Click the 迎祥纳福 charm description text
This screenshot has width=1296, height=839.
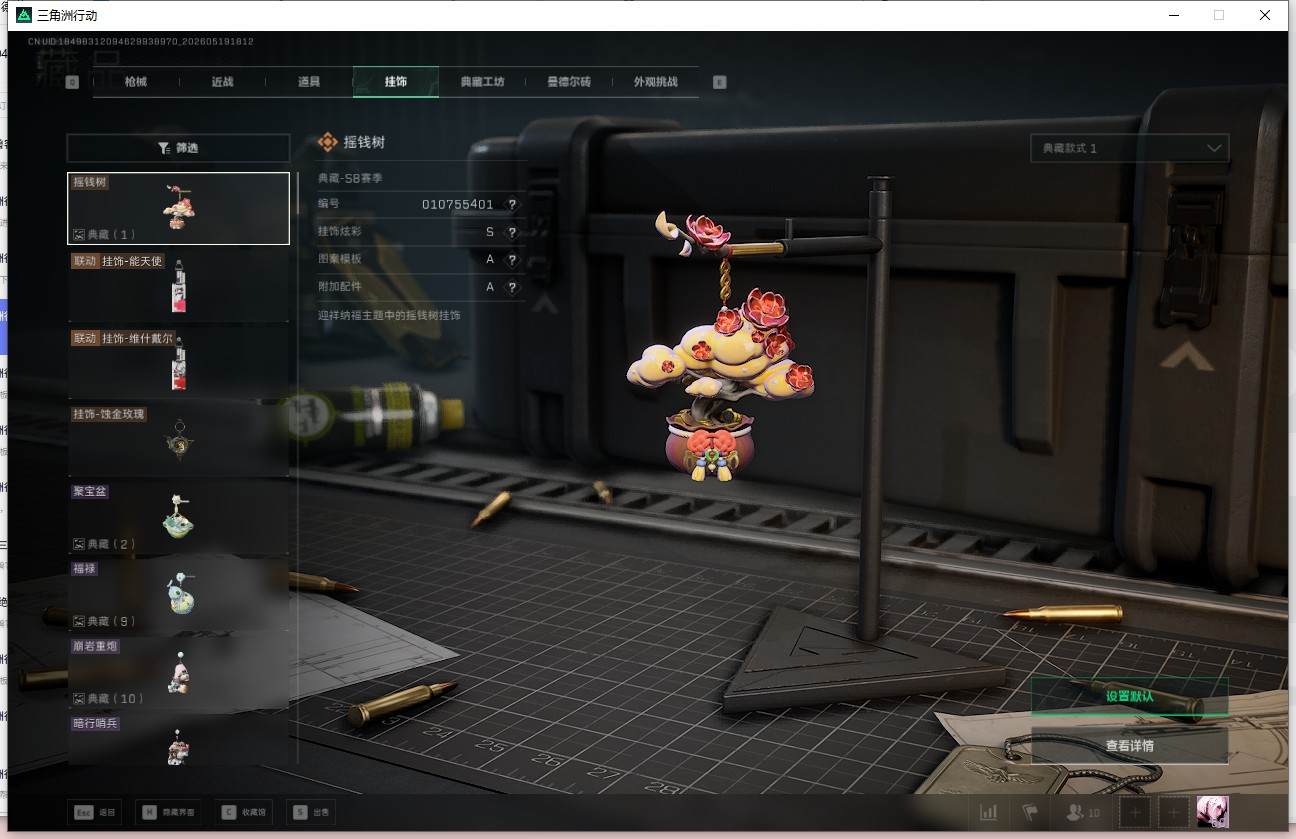[389, 315]
